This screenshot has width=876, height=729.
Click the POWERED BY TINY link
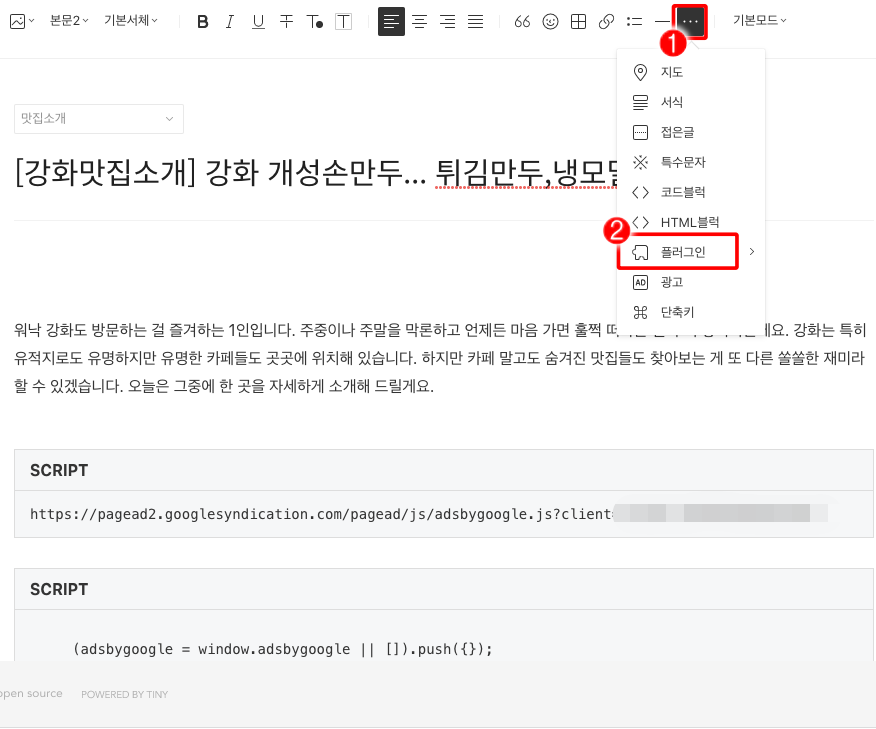click(124, 694)
